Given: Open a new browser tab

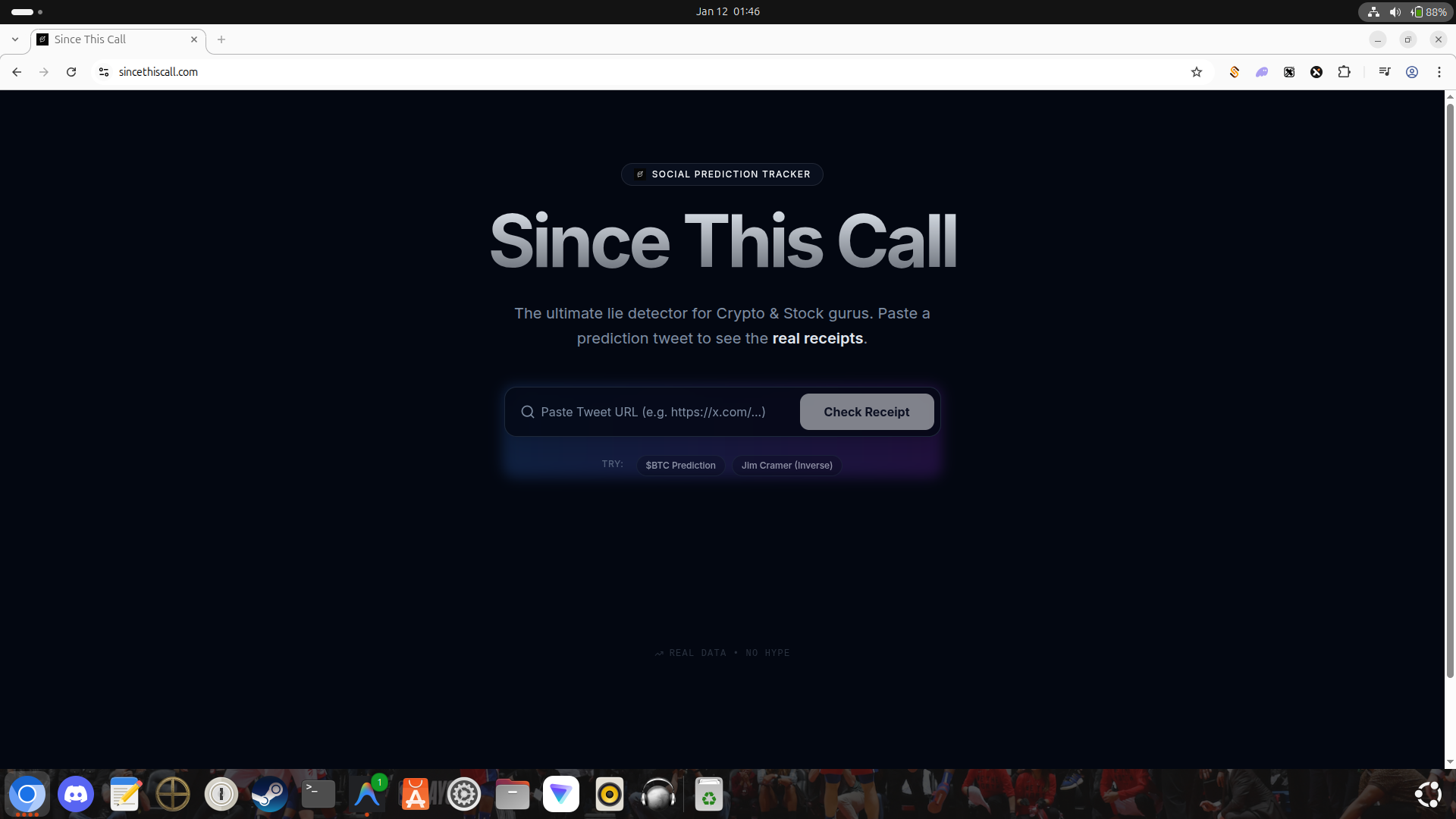Looking at the screenshot, I should coord(221,39).
